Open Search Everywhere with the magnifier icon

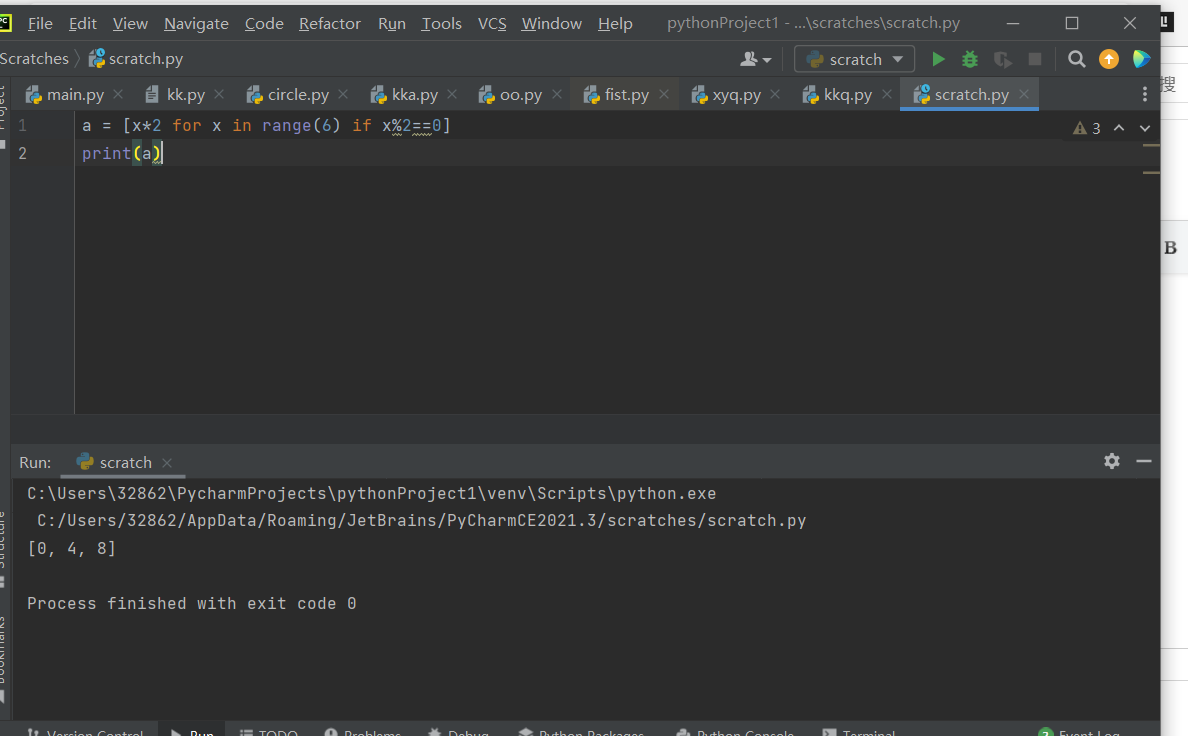point(1077,59)
